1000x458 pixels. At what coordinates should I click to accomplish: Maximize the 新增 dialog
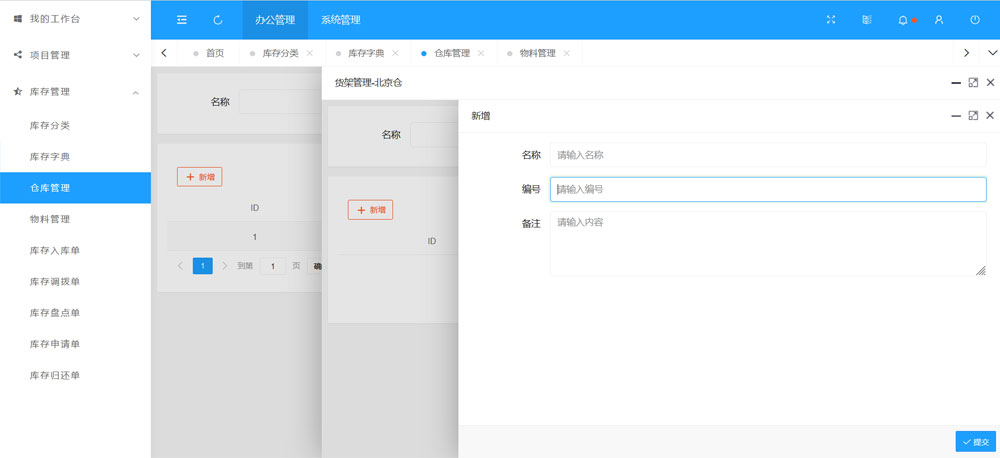pos(973,115)
